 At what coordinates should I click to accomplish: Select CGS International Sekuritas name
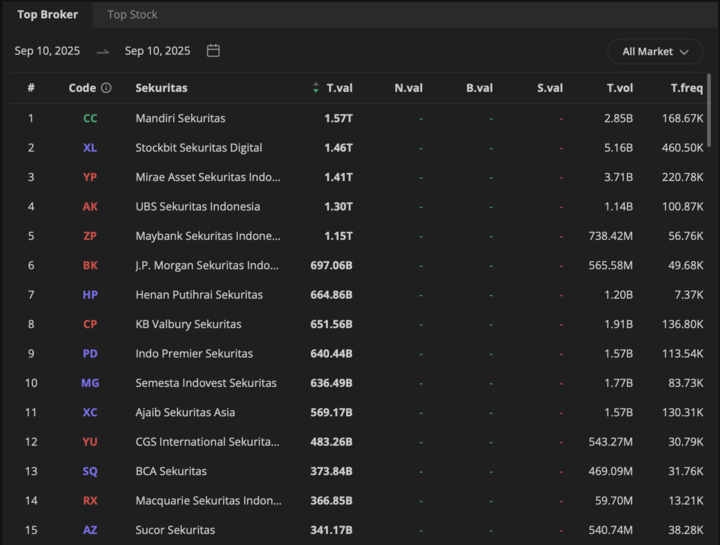coord(208,442)
